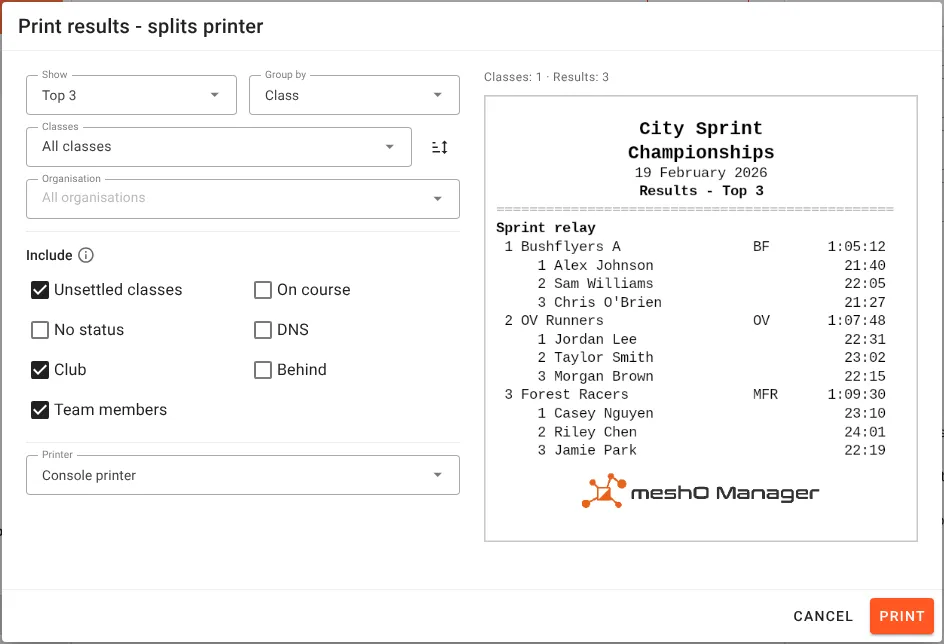The image size is (944, 644).
Task: Click the CANCEL button
Action: click(823, 616)
